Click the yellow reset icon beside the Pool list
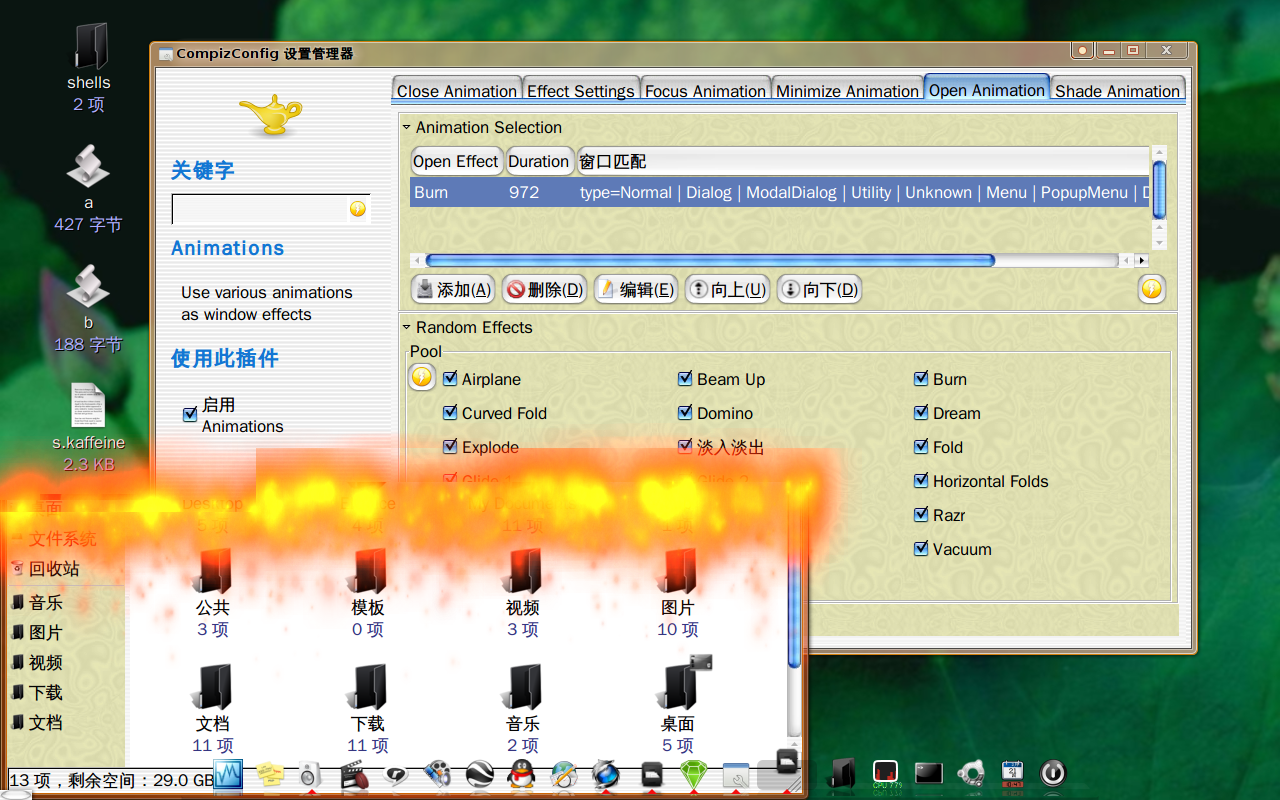1280x800 pixels. tap(422, 377)
